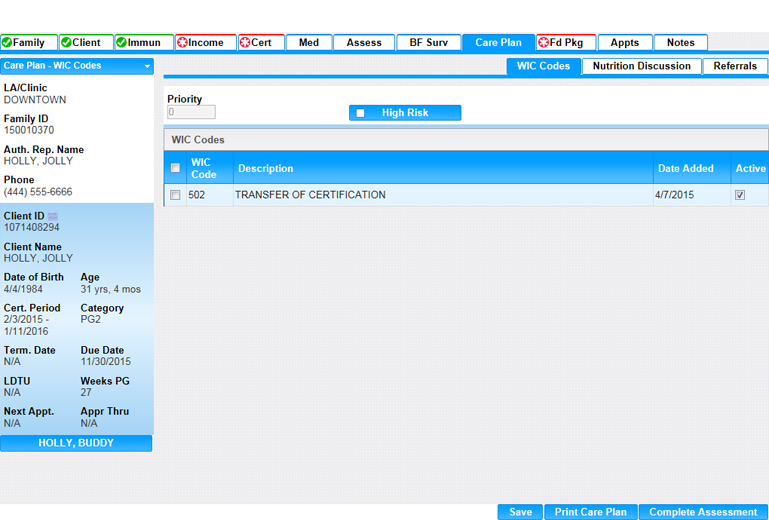Click the red status icon on Fd Pkg tab
Screen dimensions: 769x520
543,43
